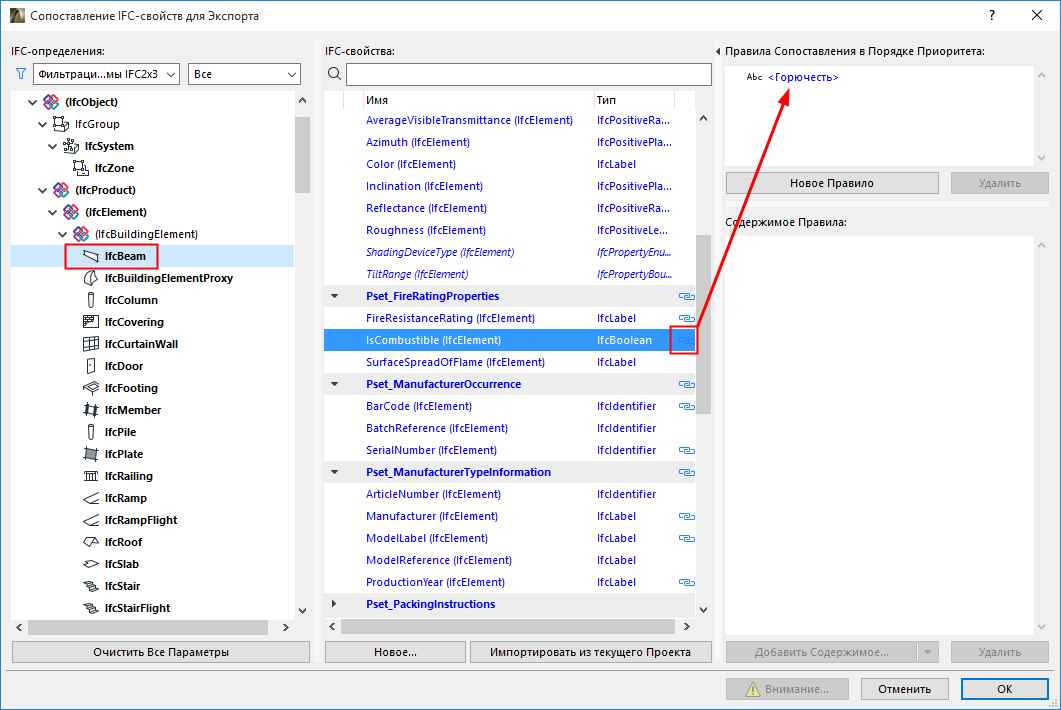Click the IfcBeam tree icon
The height and width of the screenshot is (710, 1061).
(91, 256)
